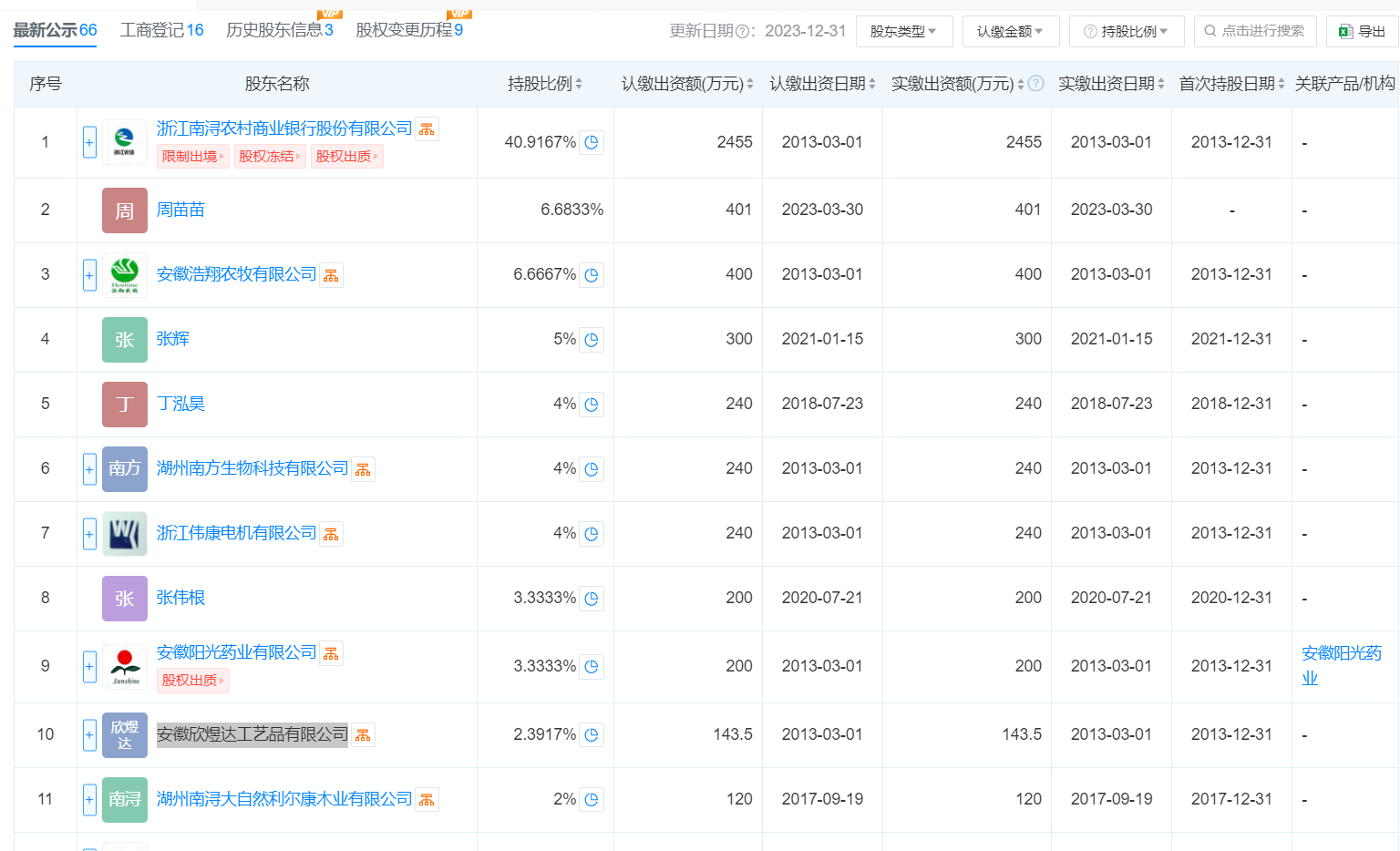This screenshot has height=851, width=1400.
Task: Open the 湖州南浔大自然利尔康木业有限公司 link
Action: [284, 800]
